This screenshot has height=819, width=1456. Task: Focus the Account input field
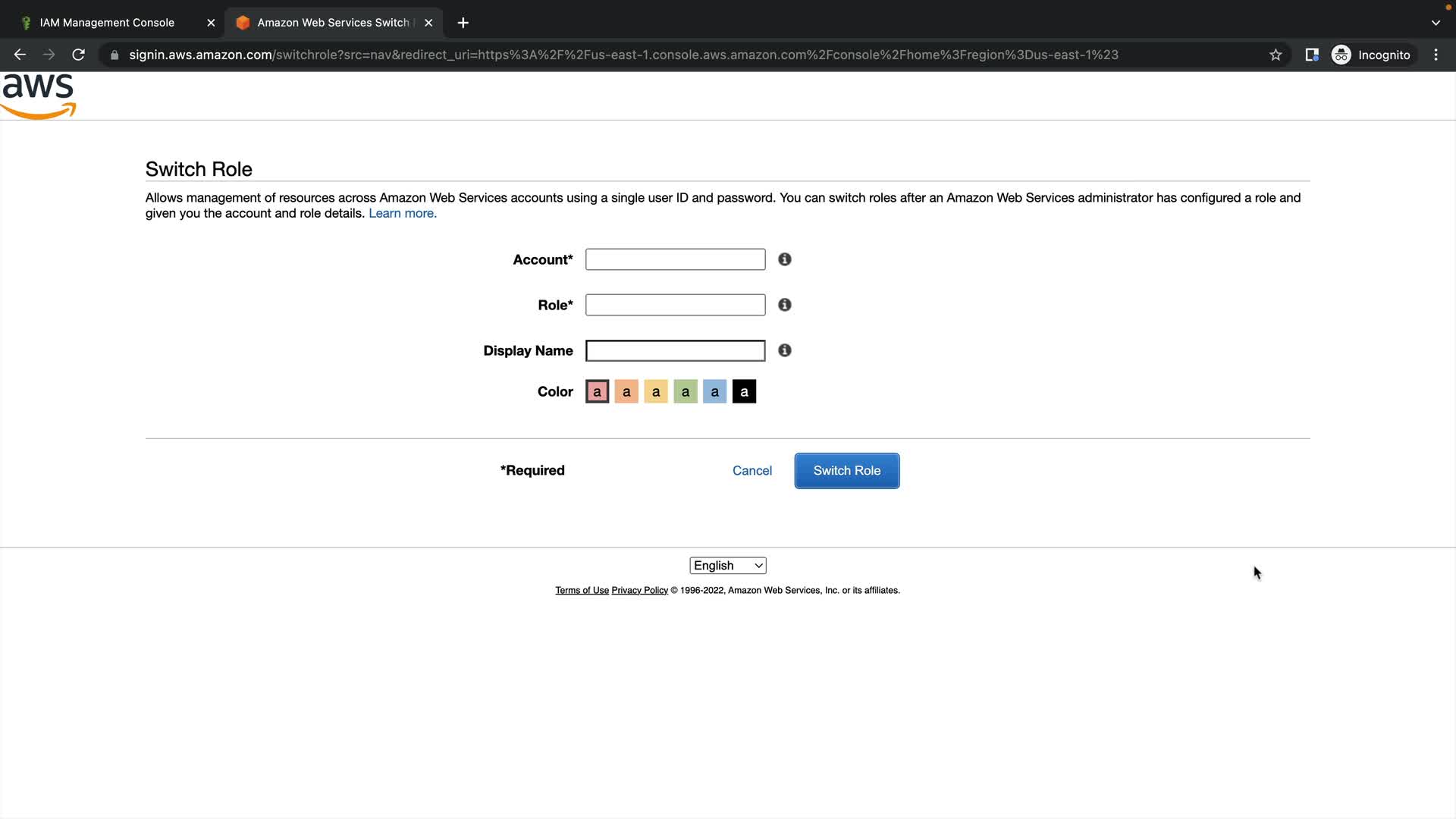(x=675, y=259)
